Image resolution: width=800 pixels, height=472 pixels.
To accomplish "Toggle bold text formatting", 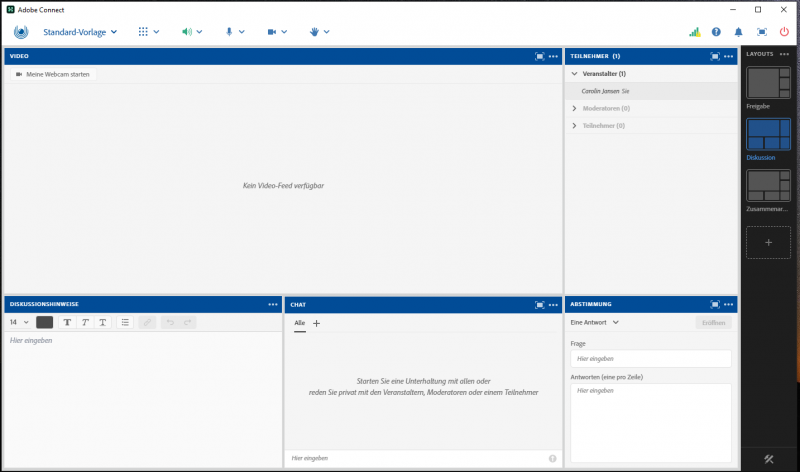I will click(x=67, y=322).
